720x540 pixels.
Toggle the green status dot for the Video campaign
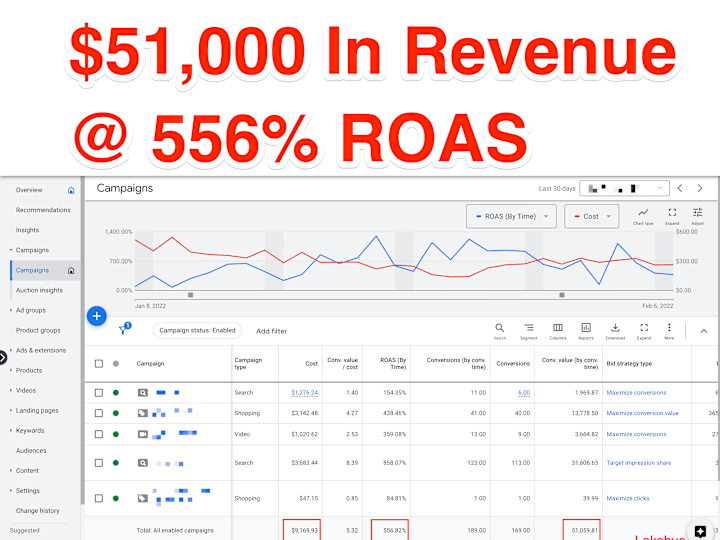pyautogui.click(x=116, y=434)
